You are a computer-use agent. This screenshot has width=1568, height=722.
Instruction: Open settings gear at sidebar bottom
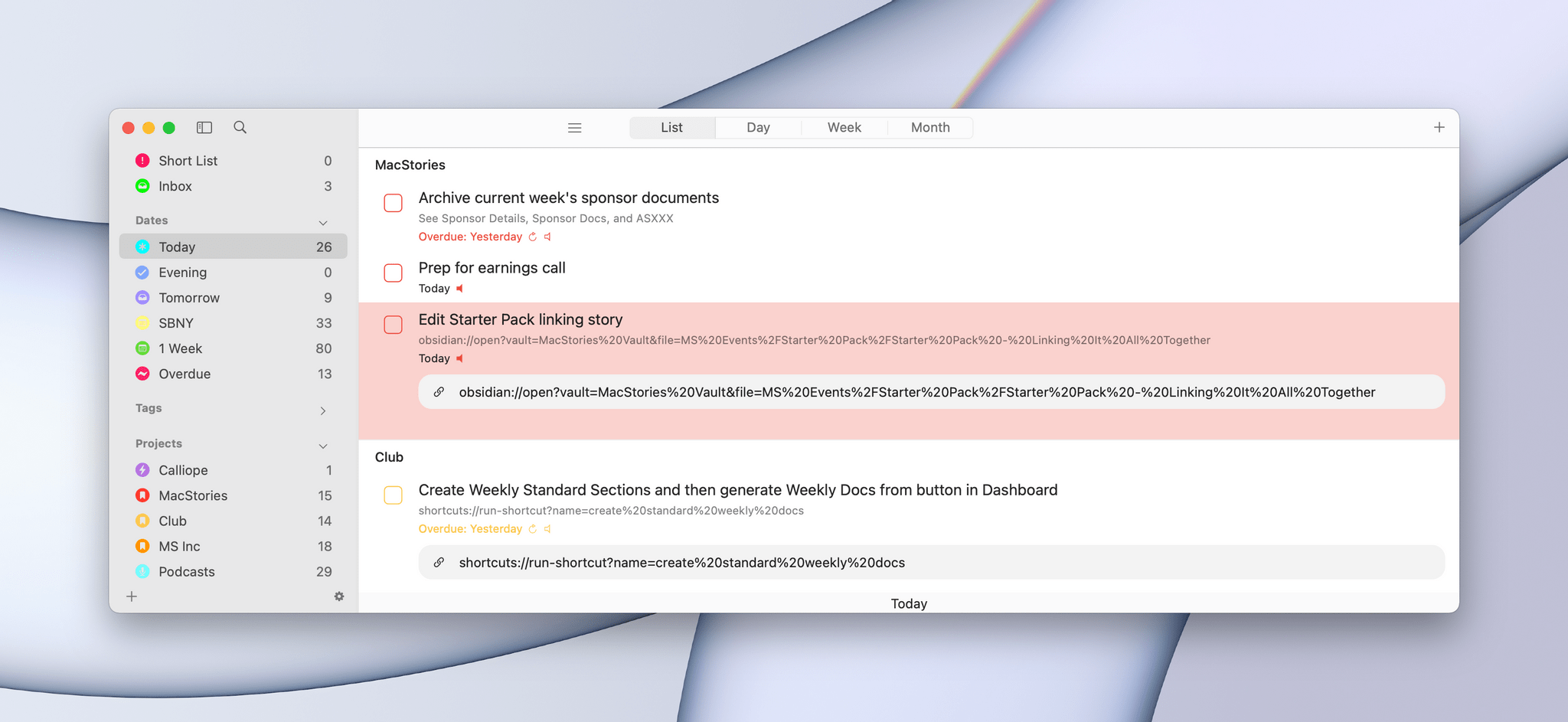click(339, 596)
